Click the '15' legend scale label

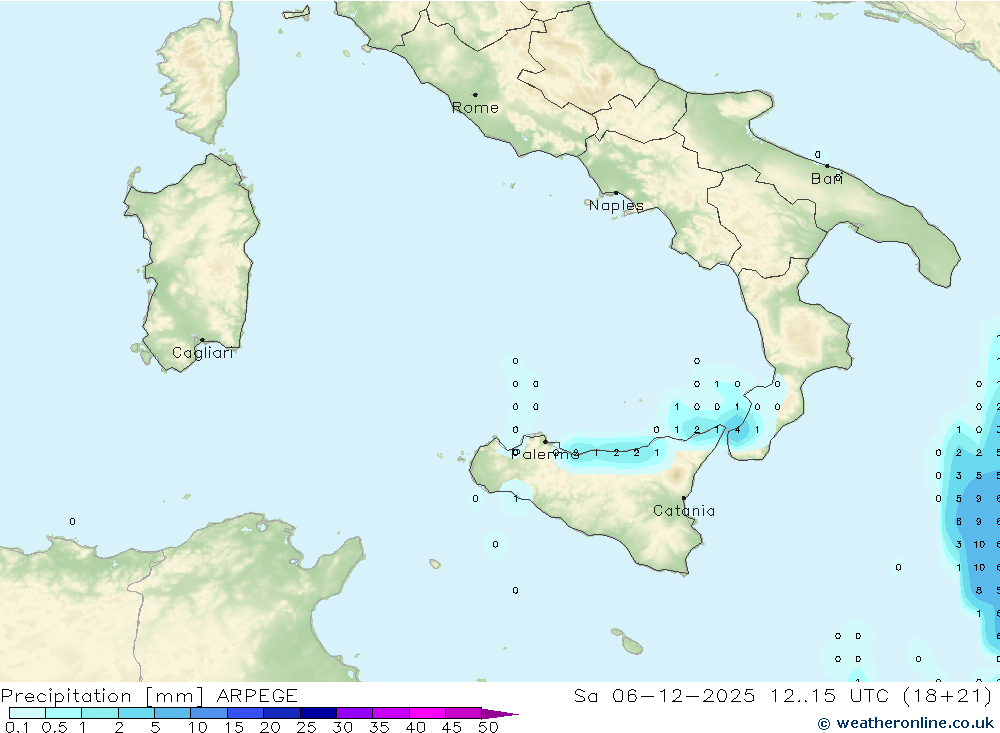pos(234,727)
